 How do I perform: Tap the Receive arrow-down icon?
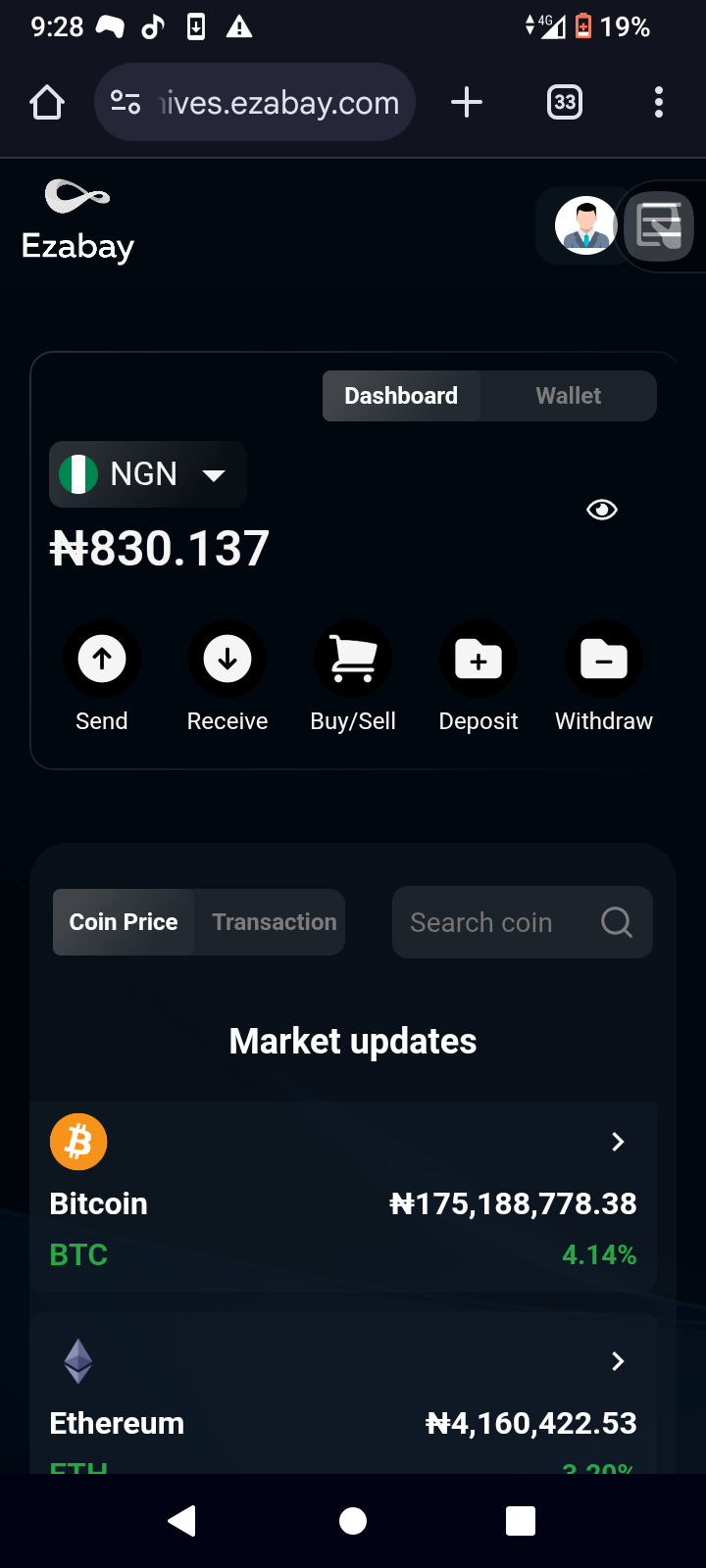click(x=227, y=659)
